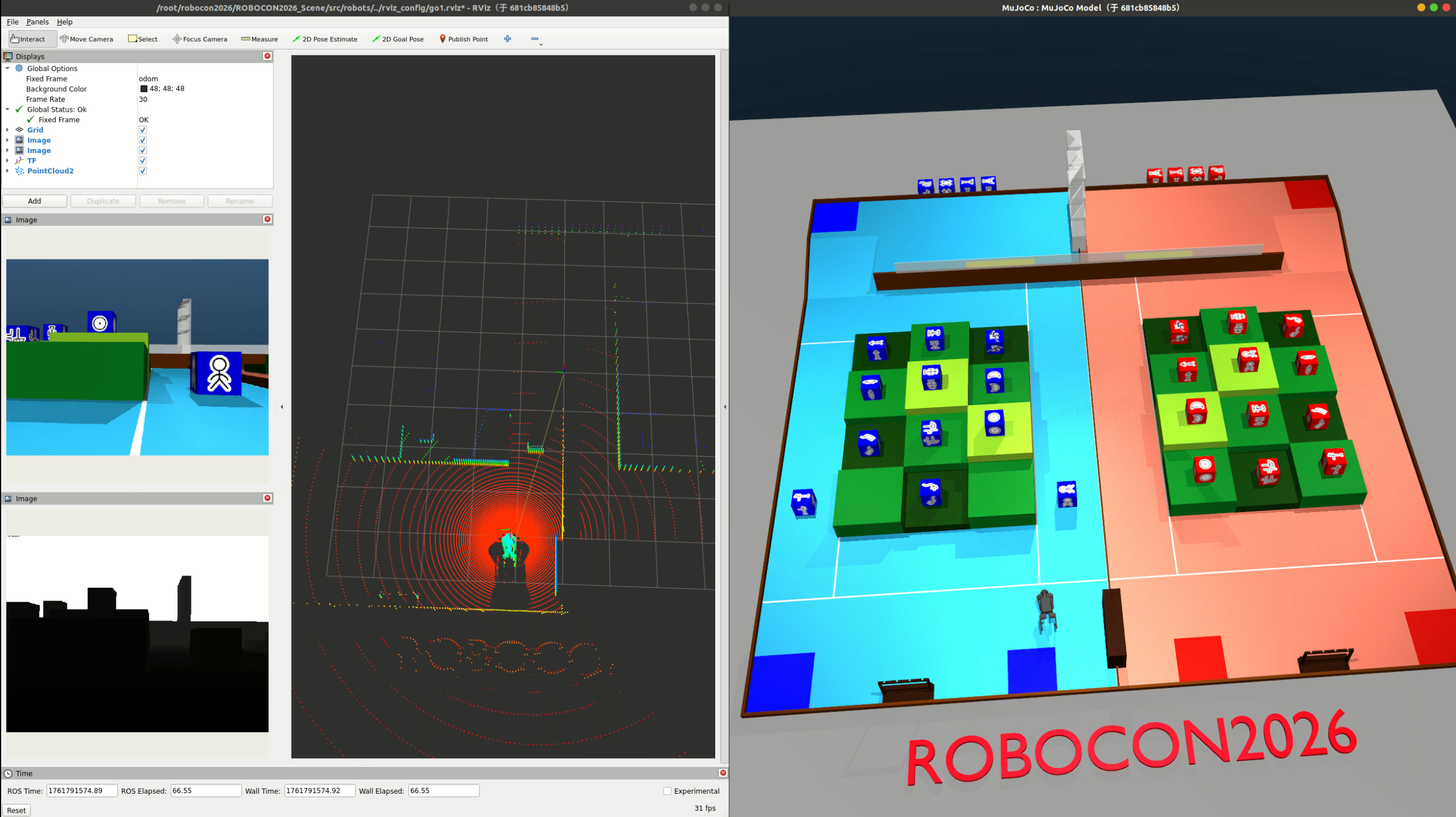Click the ROS Elapsed field
Screen dimensions: 1456x817
205,791
